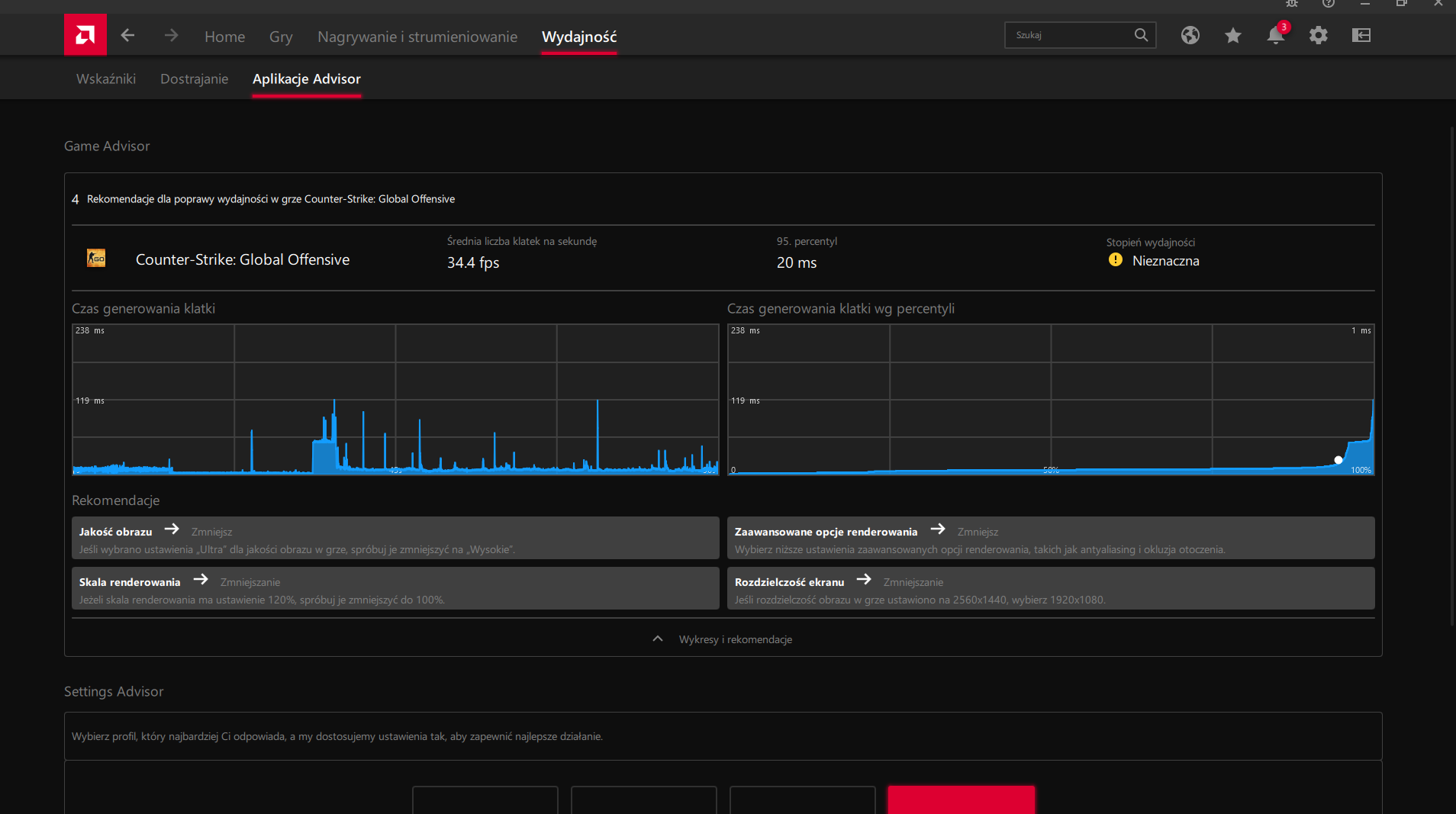Click the vertical scrollbar on the right

point(1452,376)
